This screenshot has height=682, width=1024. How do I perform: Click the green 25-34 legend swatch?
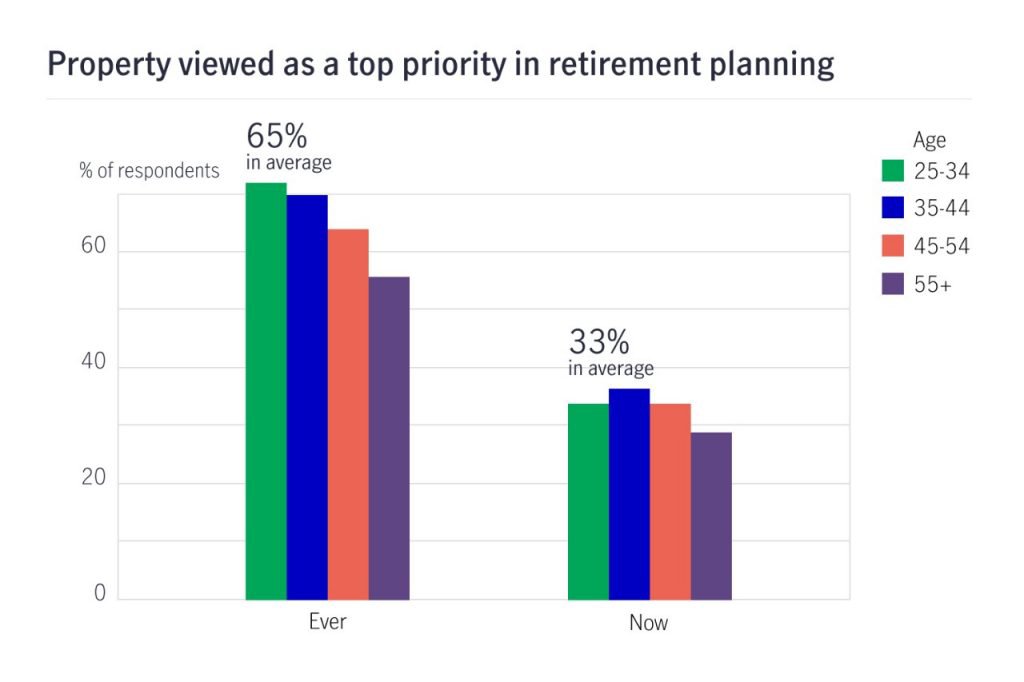(893, 170)
